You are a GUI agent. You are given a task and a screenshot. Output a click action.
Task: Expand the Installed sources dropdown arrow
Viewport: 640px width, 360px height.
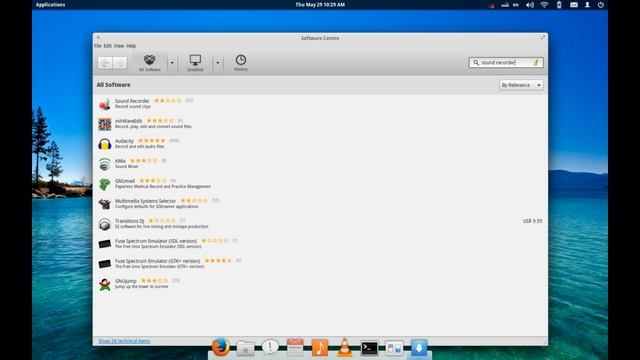pyautogui.click(x=218, y=63)
